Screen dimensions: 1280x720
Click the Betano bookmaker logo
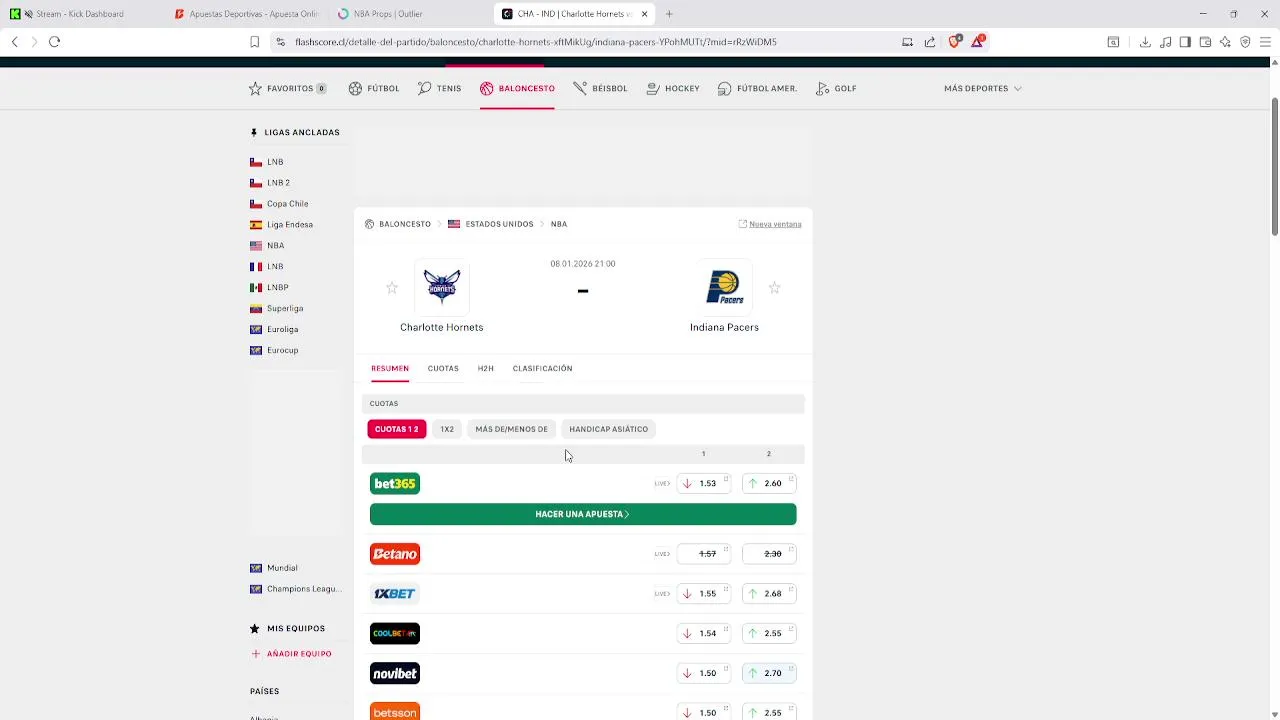click(395, 554)
